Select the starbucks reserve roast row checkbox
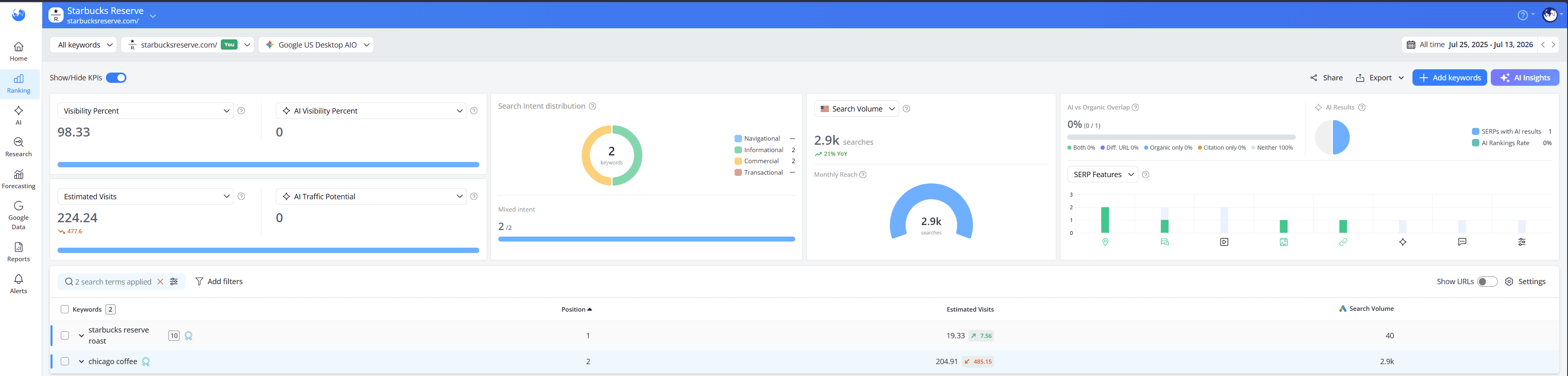This screenshot has width=1568, height=376. point(65,335)
